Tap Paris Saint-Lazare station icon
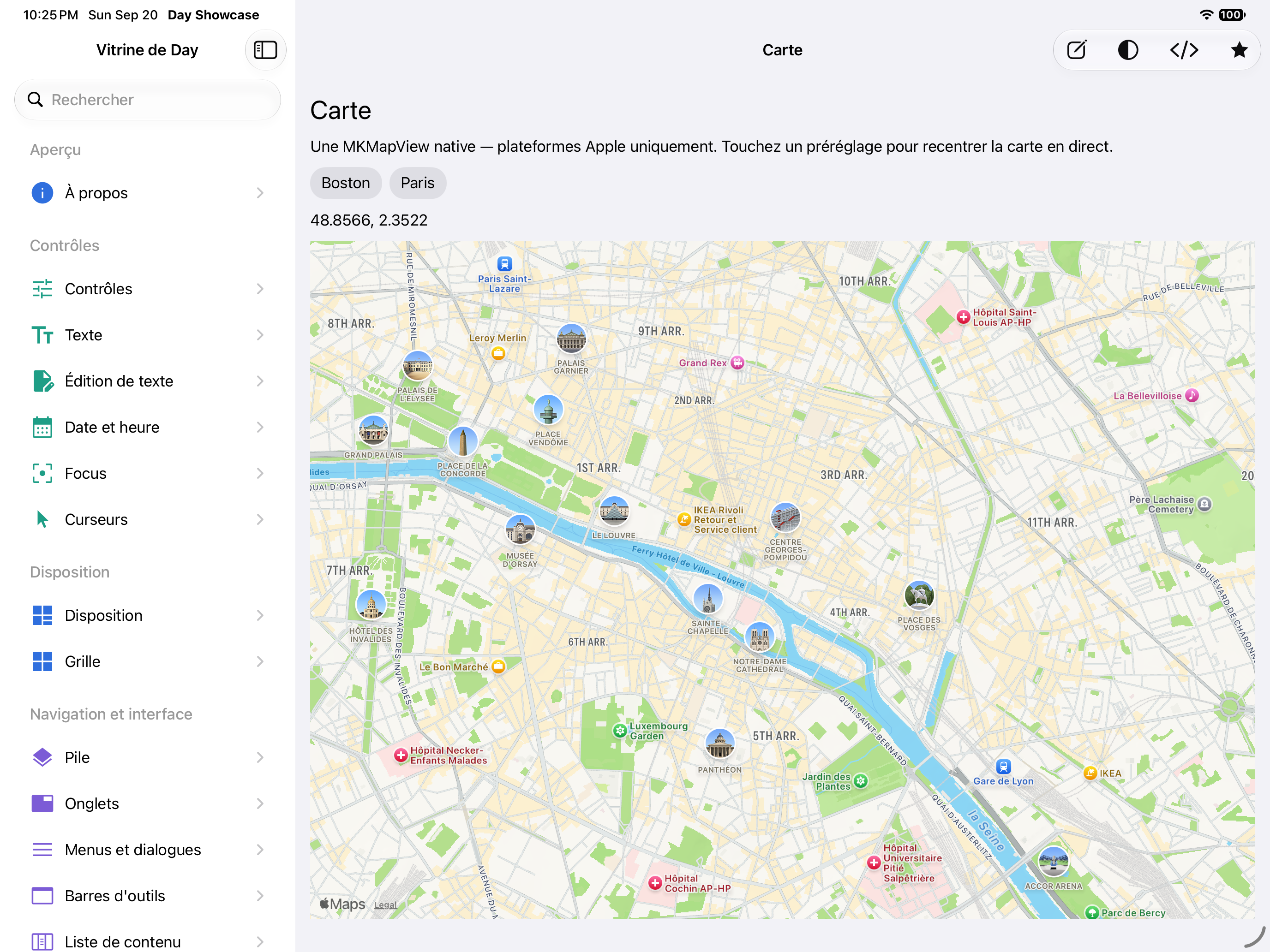1270x952 pixels. click(505, 264)
